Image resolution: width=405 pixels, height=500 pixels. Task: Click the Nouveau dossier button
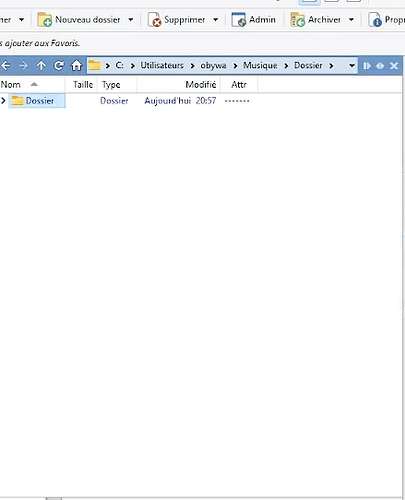[x=79, y=20]
